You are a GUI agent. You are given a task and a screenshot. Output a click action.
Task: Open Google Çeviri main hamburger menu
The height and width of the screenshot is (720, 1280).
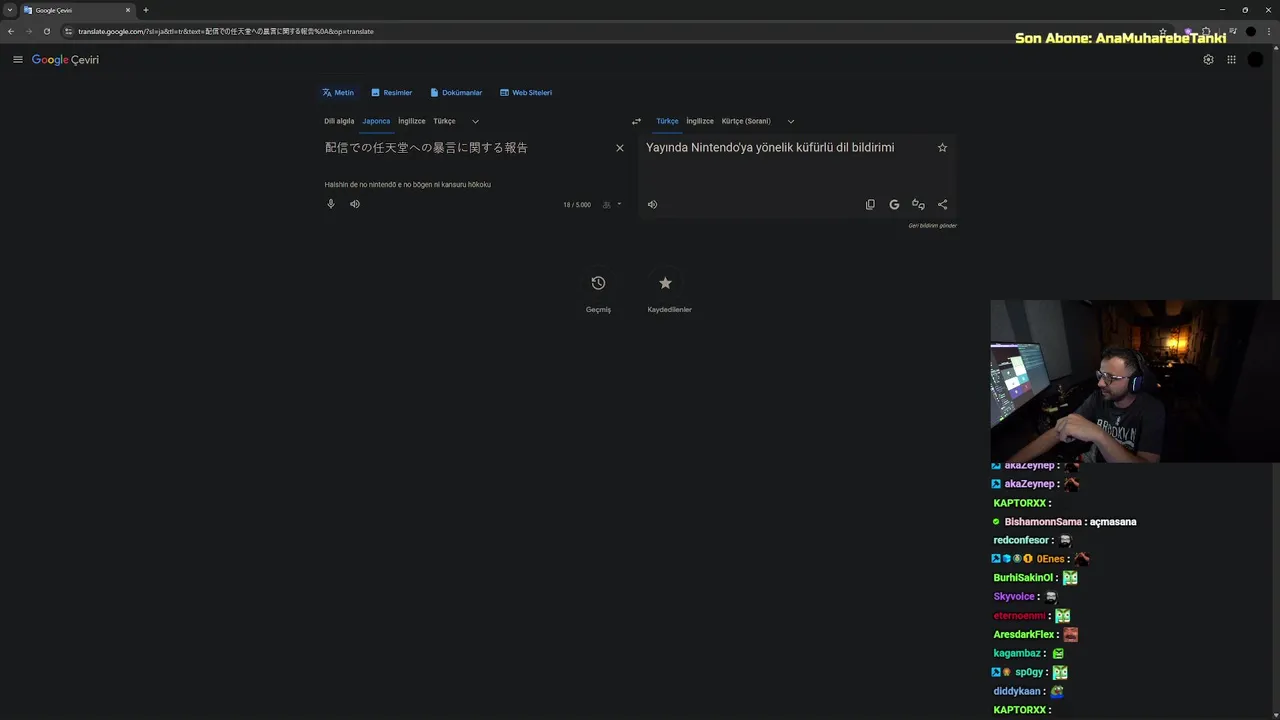pos(18,60)
